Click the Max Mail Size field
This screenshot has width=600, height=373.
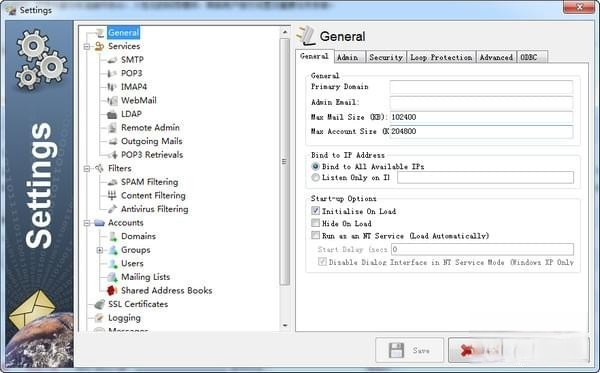click(x=481, y=117)
